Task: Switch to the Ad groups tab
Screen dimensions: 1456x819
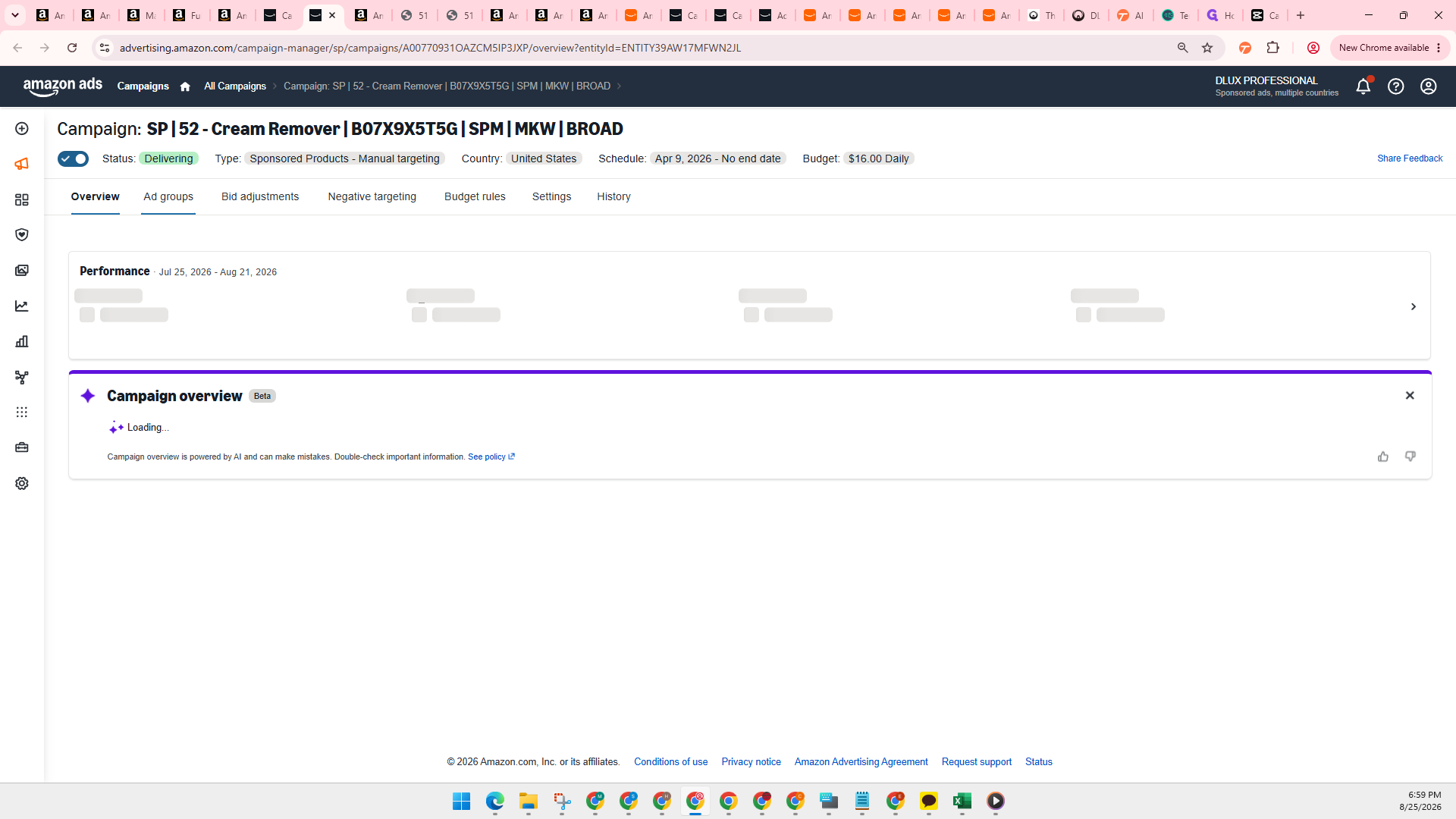Action: [168, 196]
